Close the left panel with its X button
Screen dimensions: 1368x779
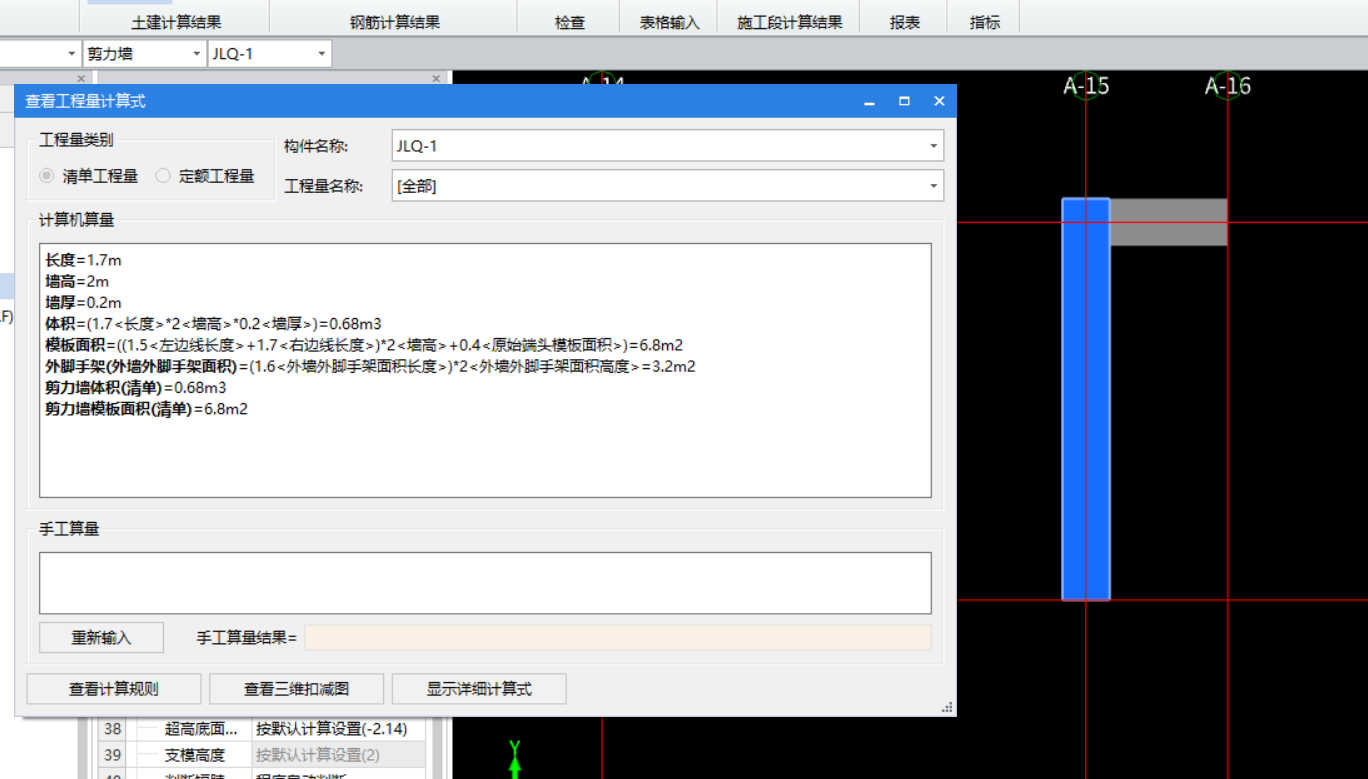pyautogui.click(x=82, y=78)
